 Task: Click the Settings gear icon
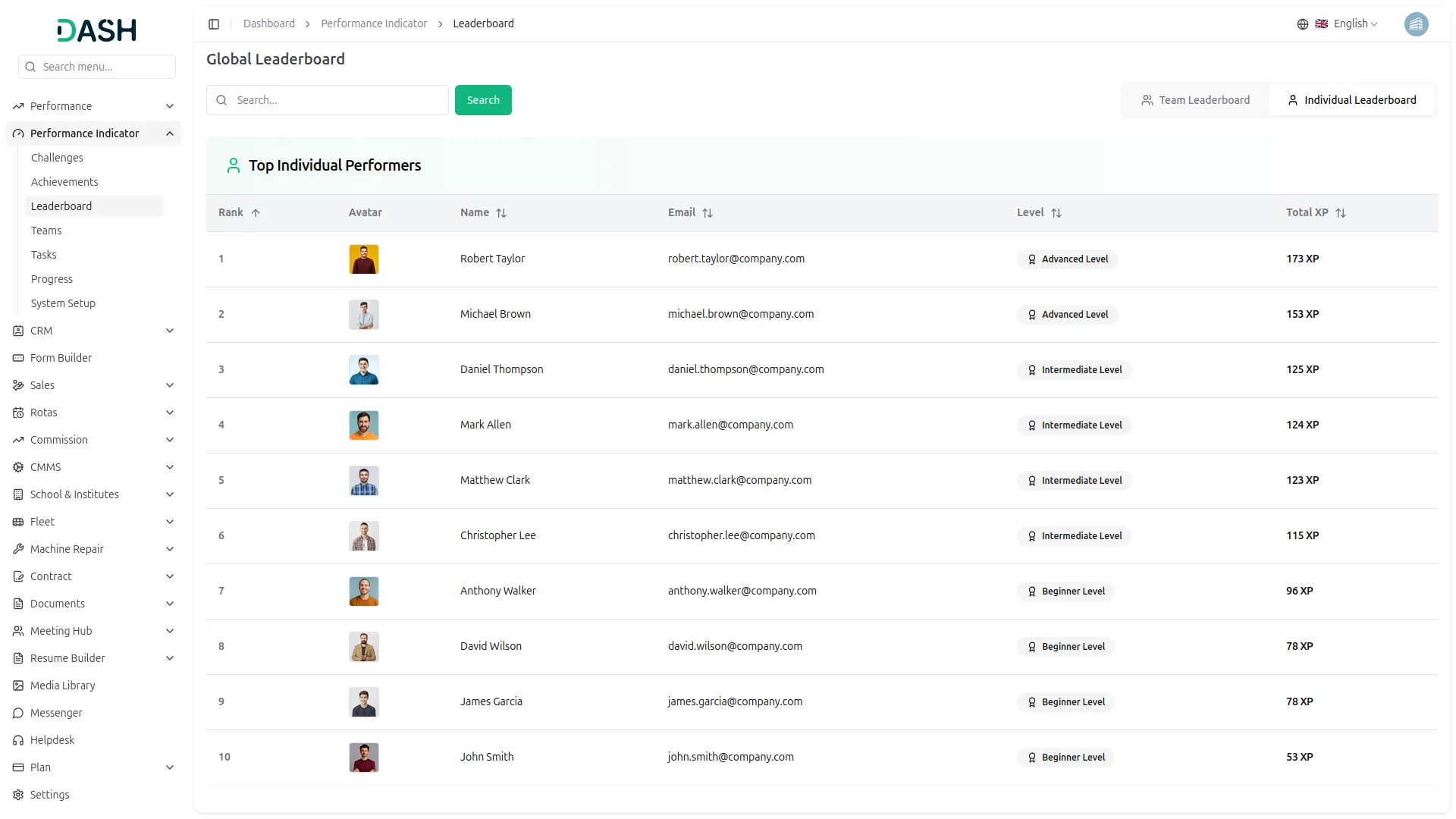[x=18, y=795]
